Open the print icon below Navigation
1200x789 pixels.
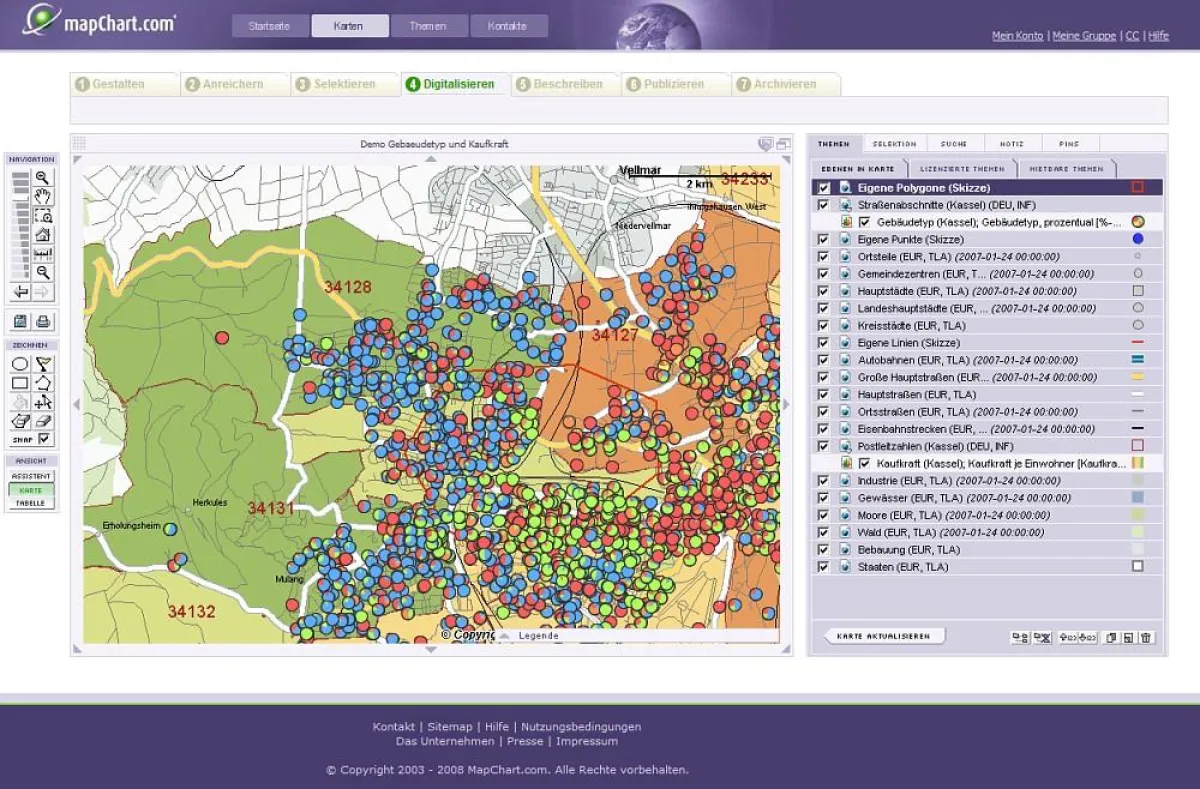(x=44, y=320)
